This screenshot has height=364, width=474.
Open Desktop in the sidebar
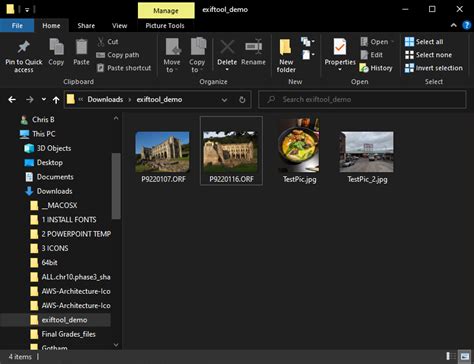44,163
